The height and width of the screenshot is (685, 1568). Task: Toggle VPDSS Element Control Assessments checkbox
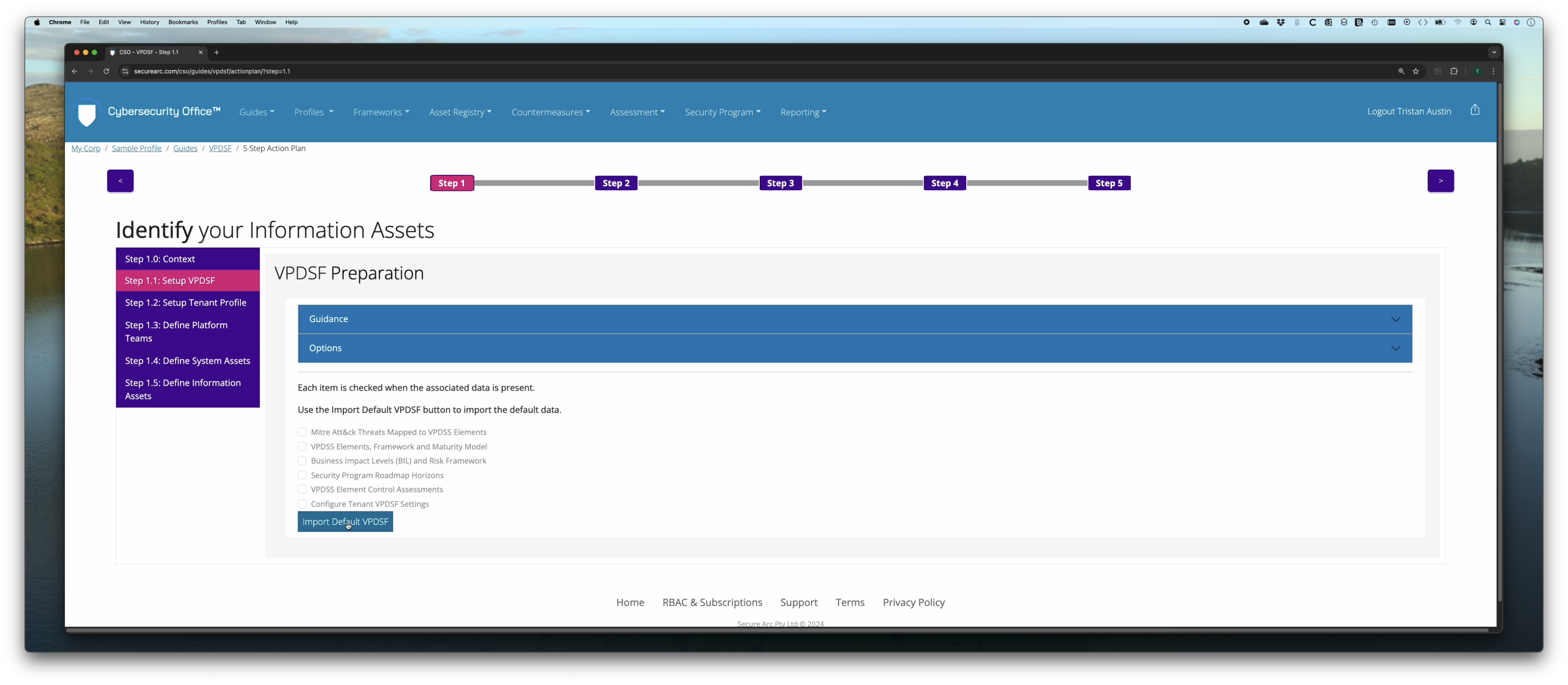[x=302, y=489]
